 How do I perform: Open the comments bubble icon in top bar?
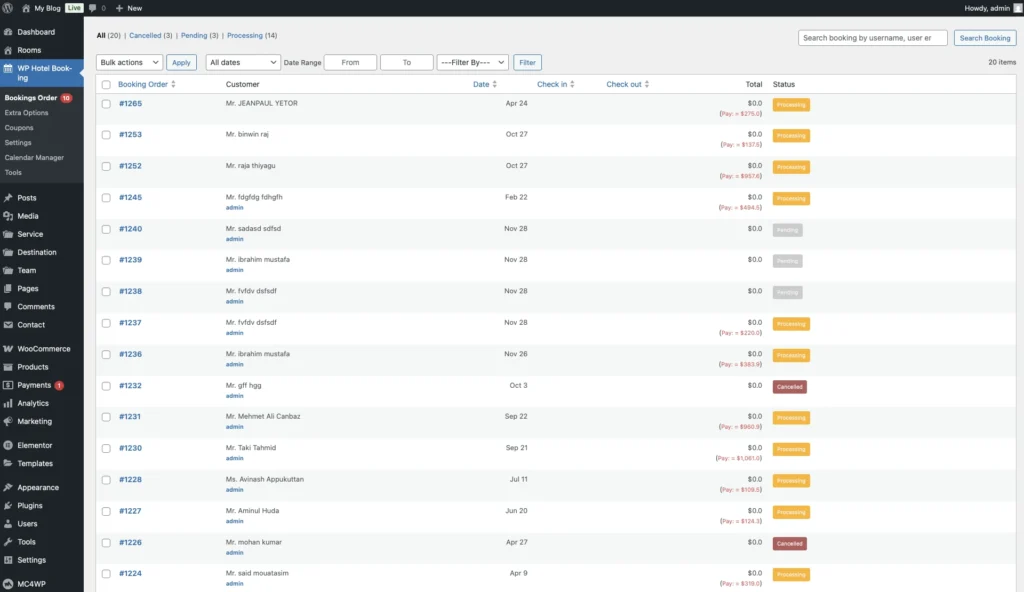pos(93,8)
